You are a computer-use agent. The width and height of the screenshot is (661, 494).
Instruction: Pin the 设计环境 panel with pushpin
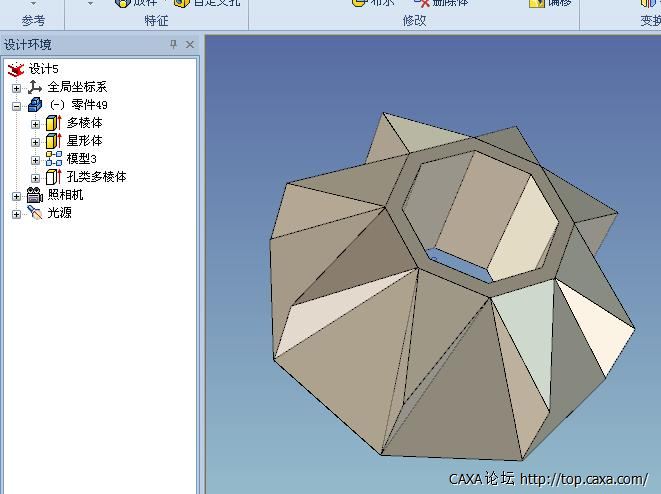(173, 45)
